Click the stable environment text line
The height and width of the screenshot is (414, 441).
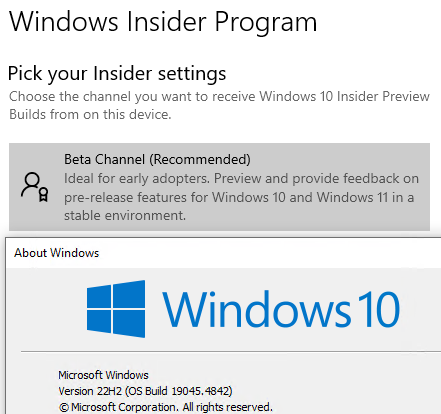coord(125,215)
